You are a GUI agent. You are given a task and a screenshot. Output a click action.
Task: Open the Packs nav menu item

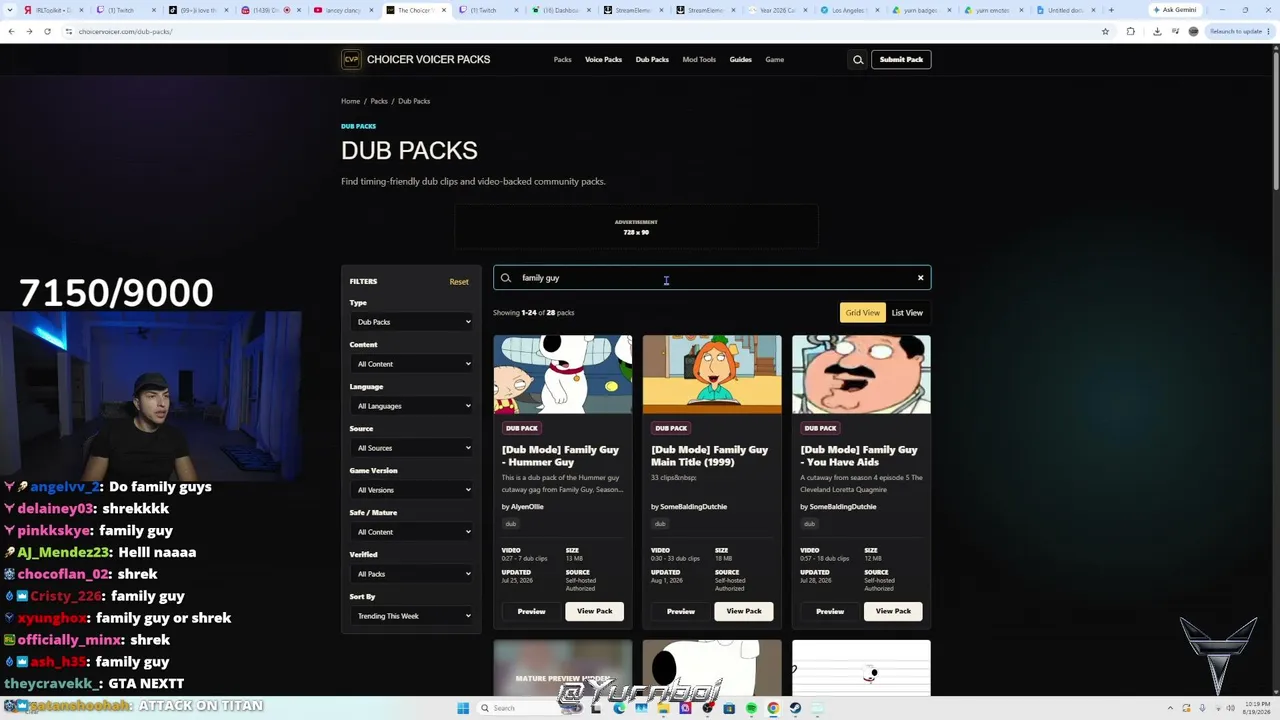point(563,60)
